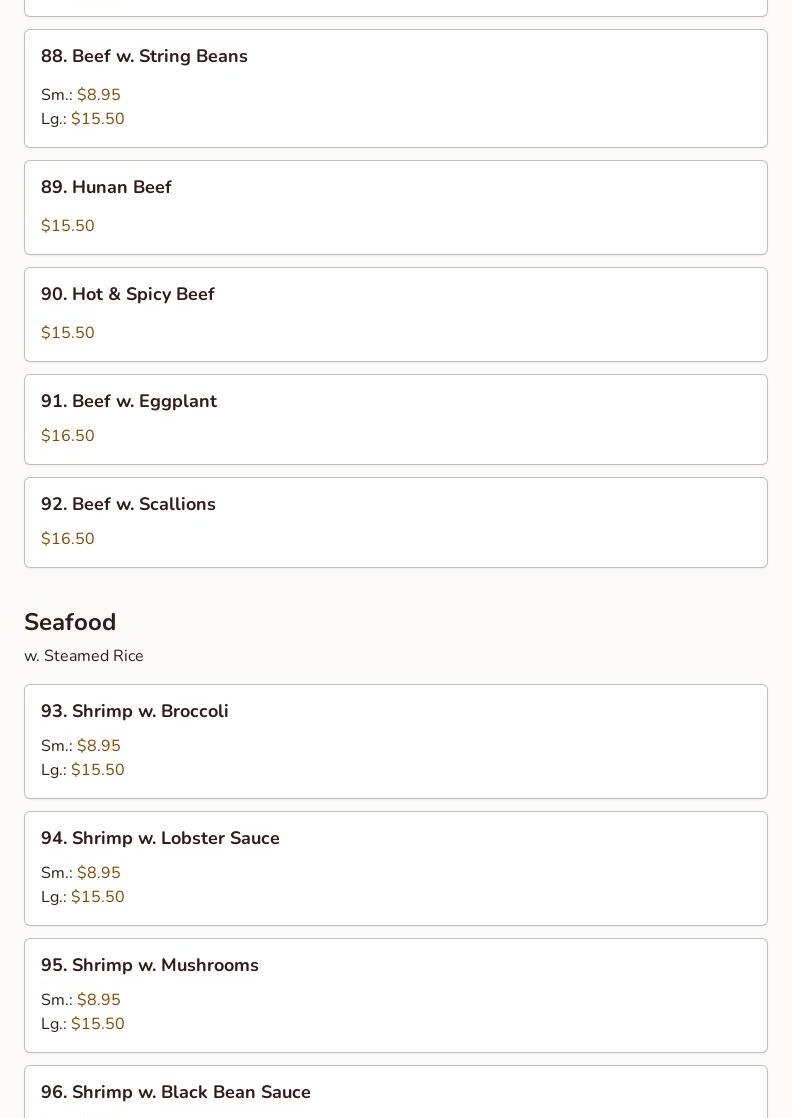Click the Beef w. Scallions price
792x1118 pixels.
[68, 539]
